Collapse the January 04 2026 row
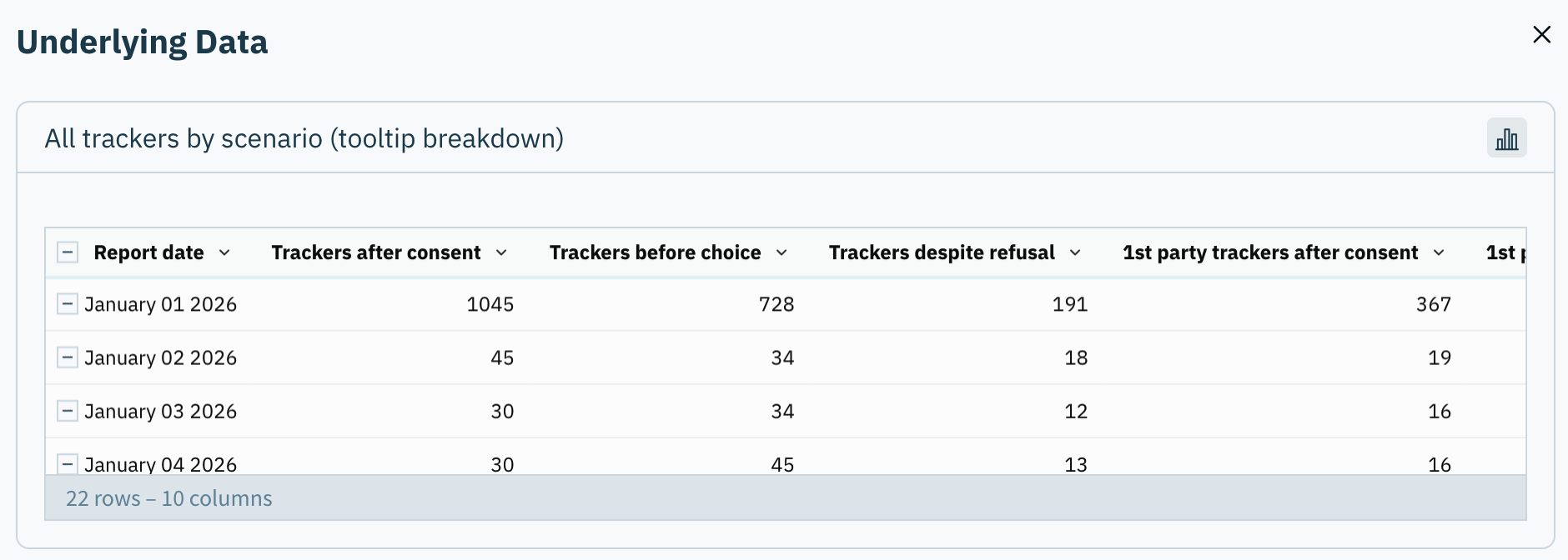The image size is (1568, 560). coord(68,463)
